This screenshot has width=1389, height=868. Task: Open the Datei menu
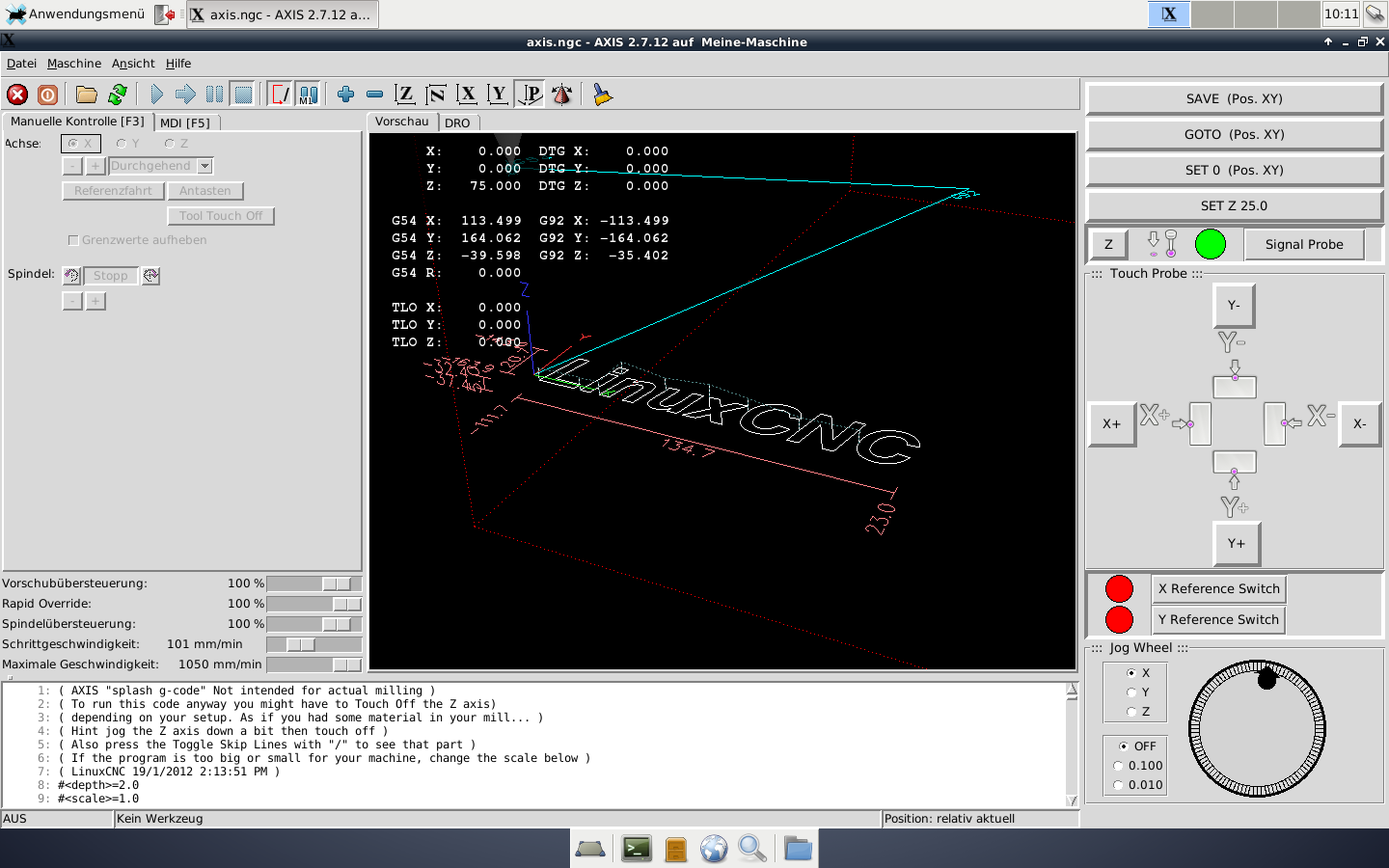[21, 64]
